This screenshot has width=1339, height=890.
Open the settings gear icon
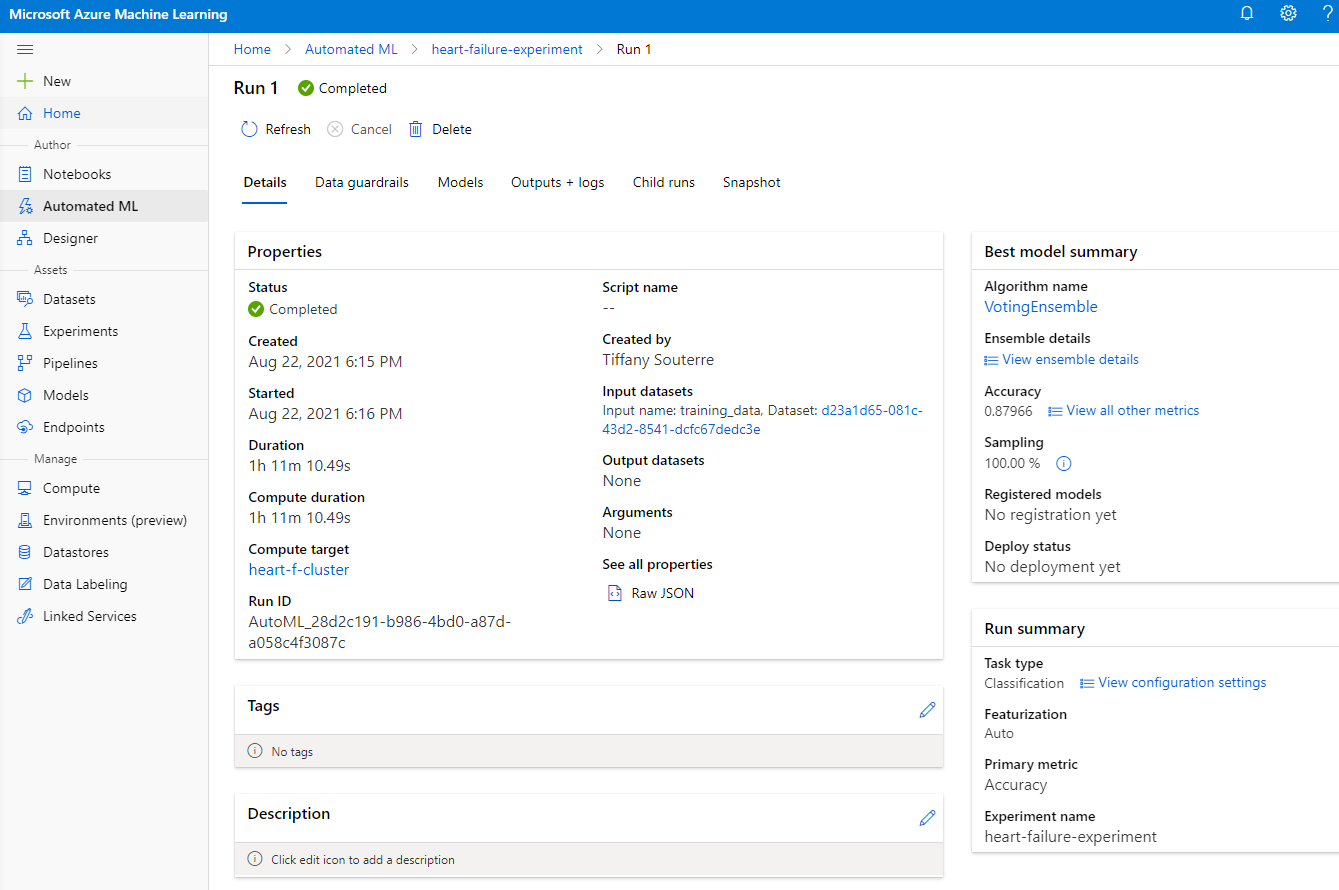tap(1288, 14)
